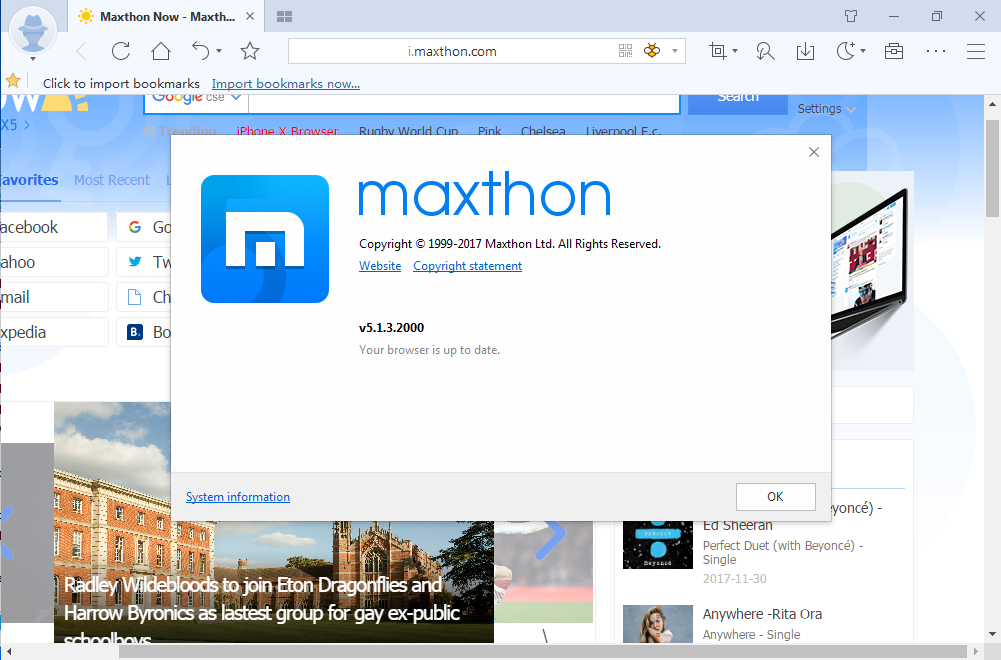Open snap tool options dropdown arrow
This screenshot has height=660, width=1001.
coord(735,51)
